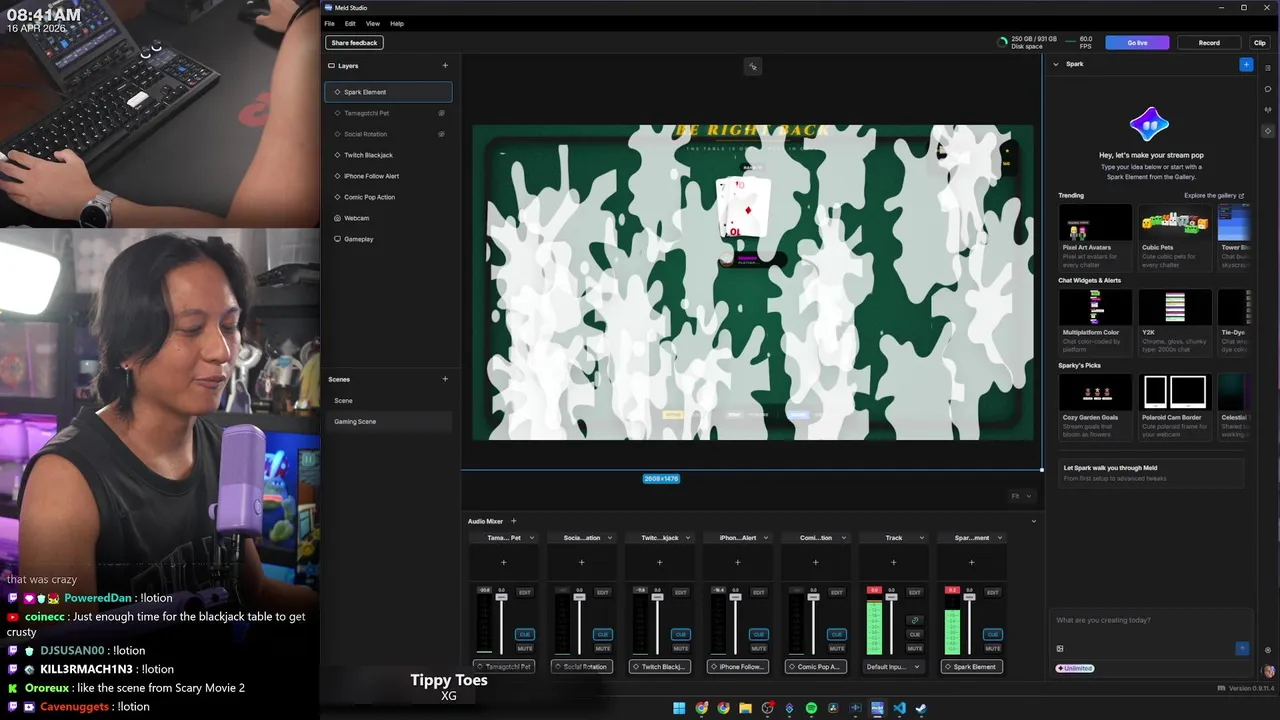
Task: Add a track with Audio Mixer plus icon
Action: click(514, 521)
